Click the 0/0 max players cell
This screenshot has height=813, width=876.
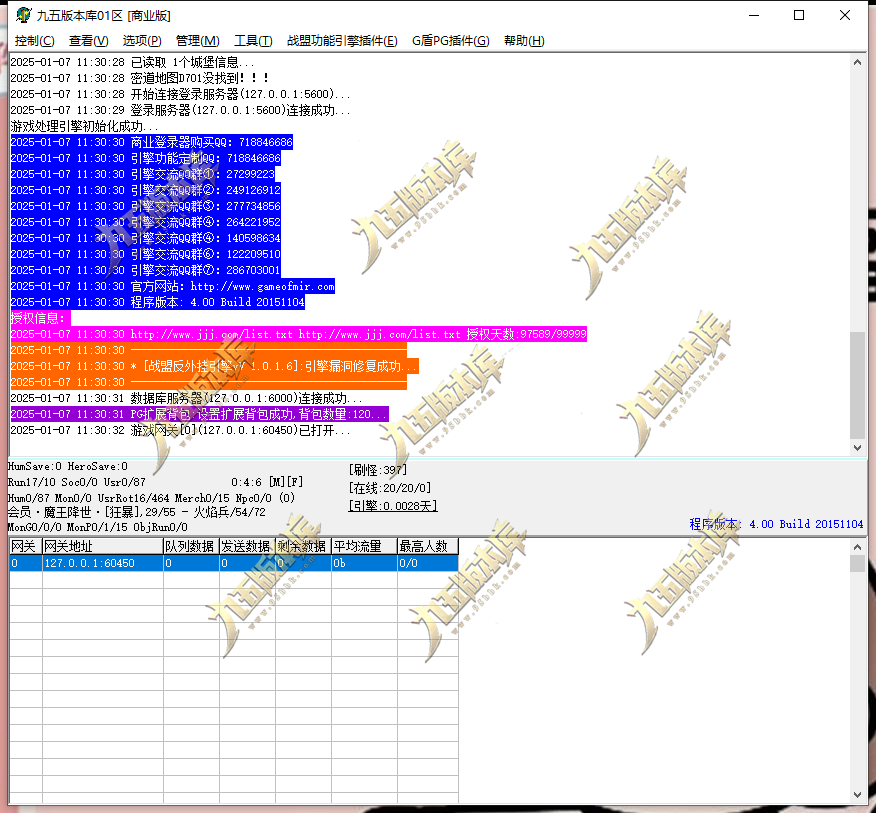[427, 563]
